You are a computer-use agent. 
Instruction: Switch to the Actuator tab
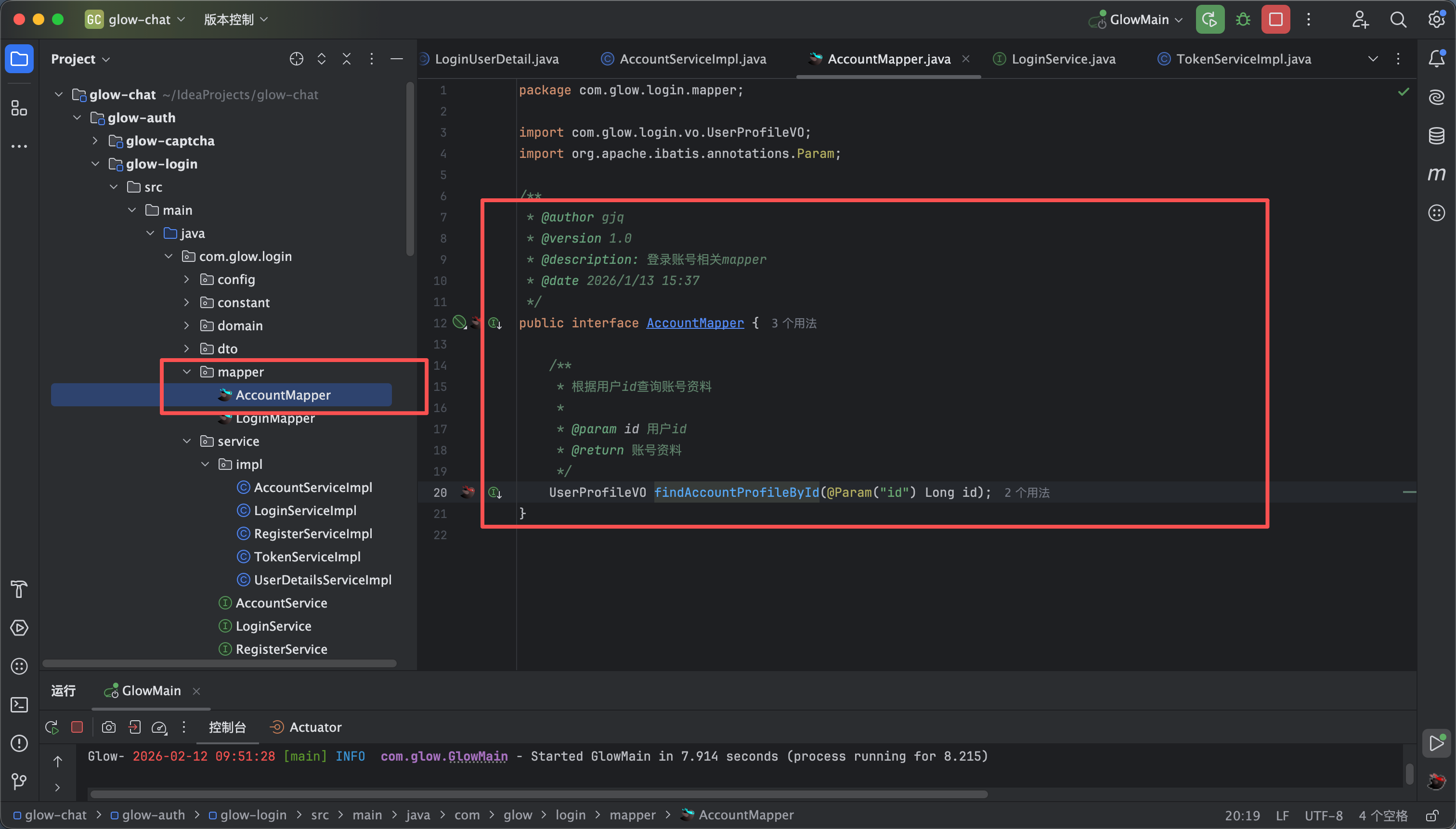[x=314, y=727]
